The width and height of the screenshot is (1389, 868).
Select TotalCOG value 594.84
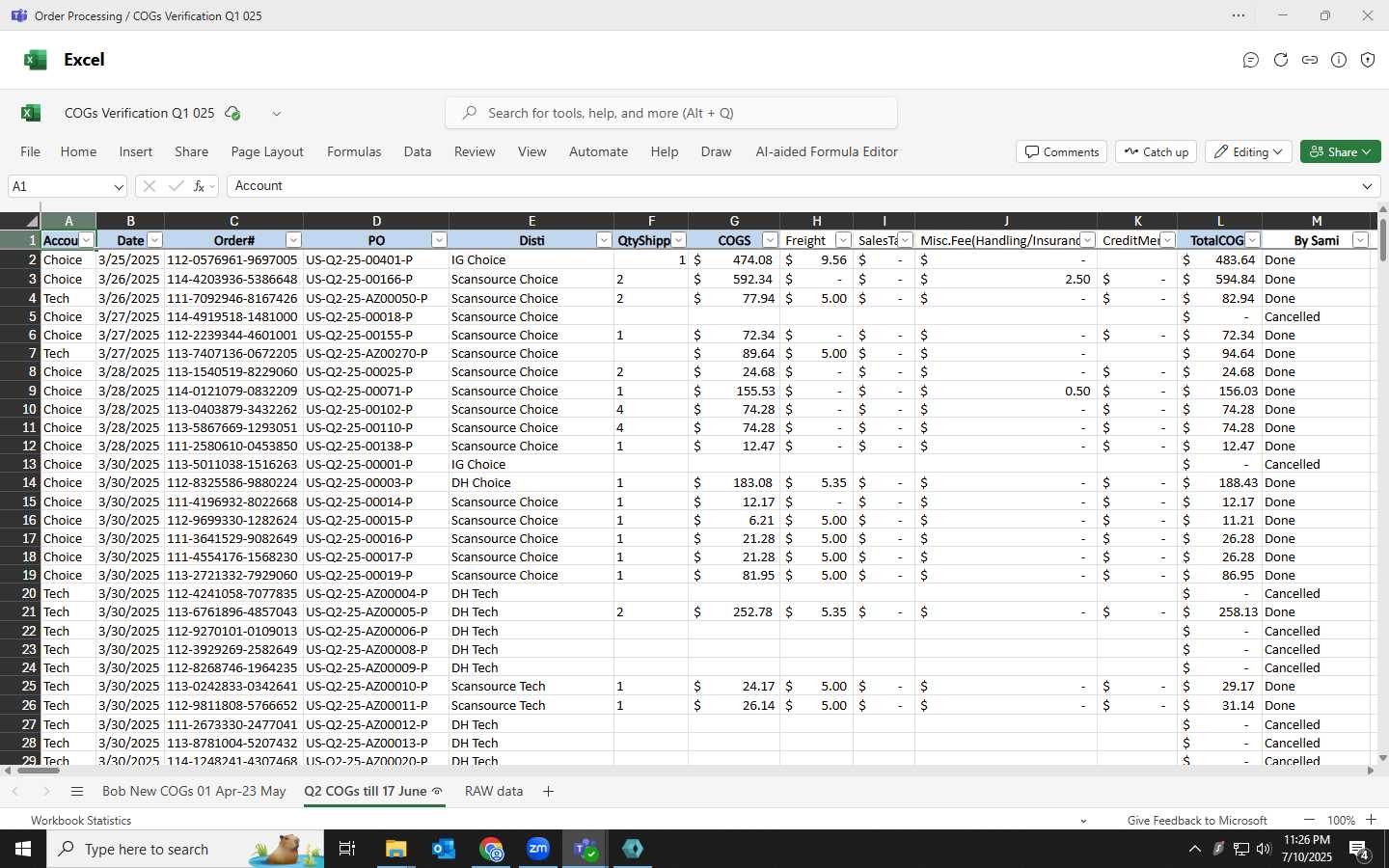(1219, 280)
